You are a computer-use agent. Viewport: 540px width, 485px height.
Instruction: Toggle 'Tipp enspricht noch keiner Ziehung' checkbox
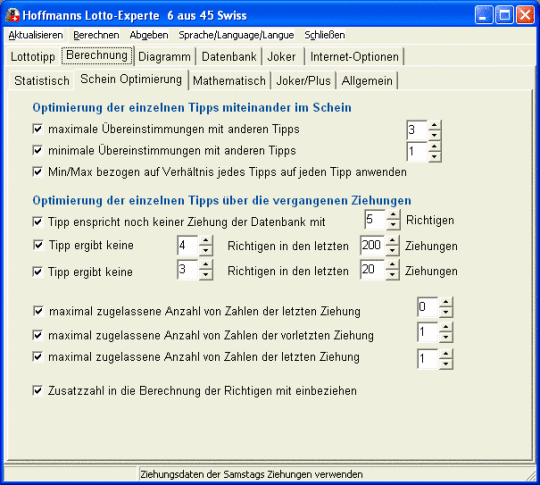[x=37, y=222]
